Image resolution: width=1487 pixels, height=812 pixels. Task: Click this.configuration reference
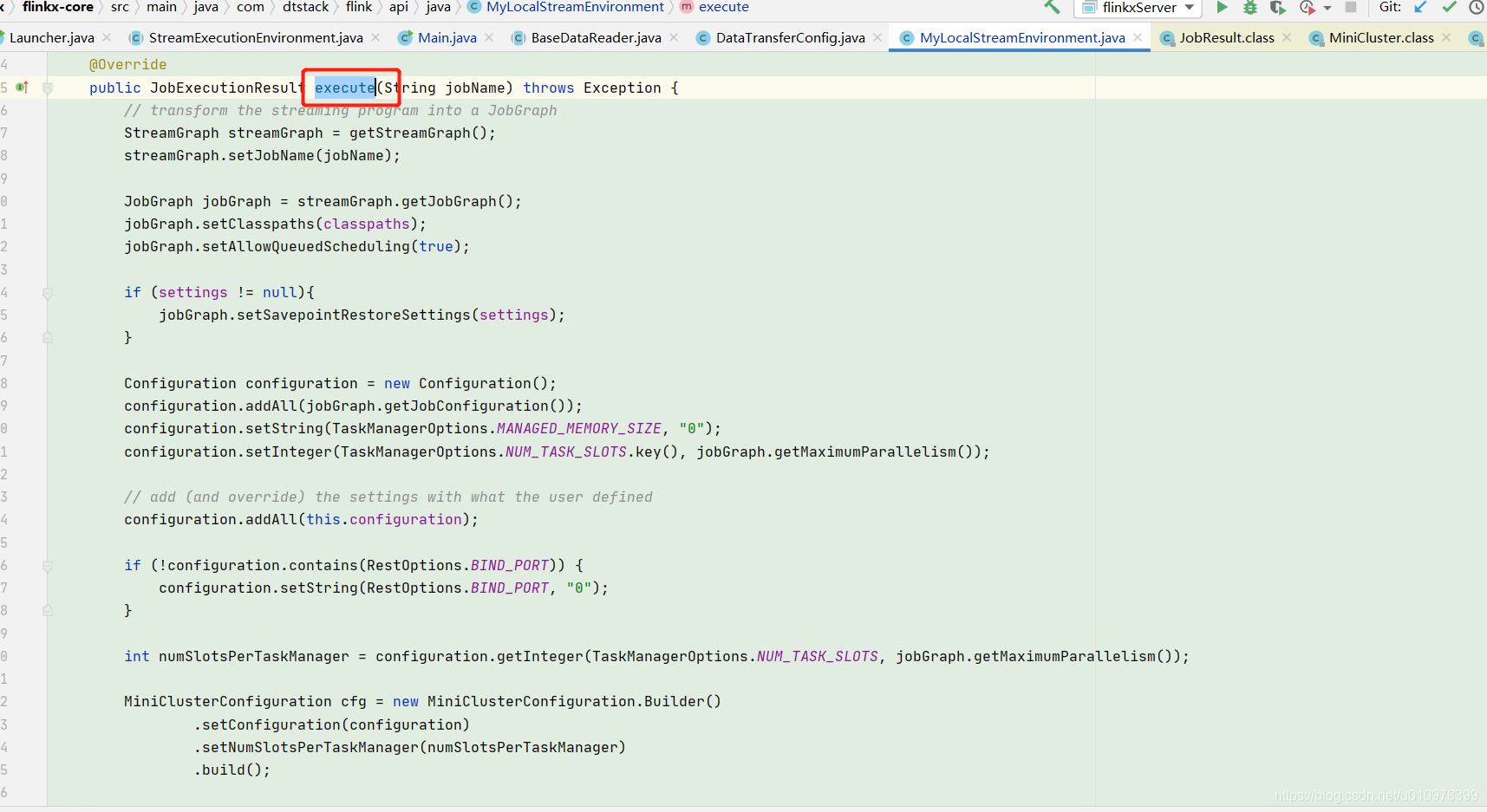[x=384, y=519]
